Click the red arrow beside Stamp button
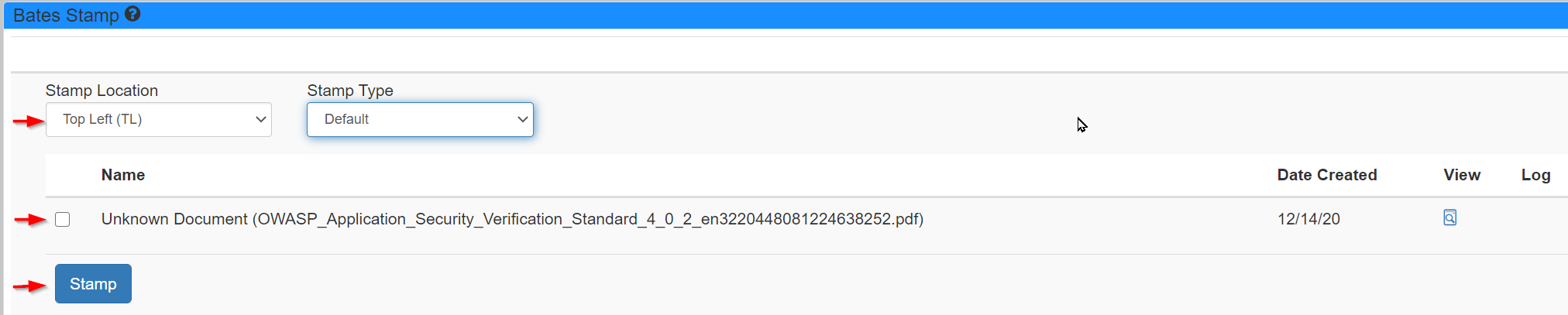The width and height of the screenshot is (1568, 315). [29, 286]
